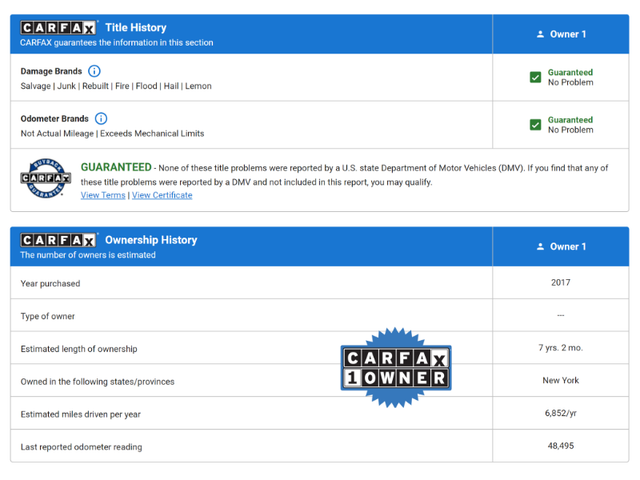Click 'Owned in the following states/provinces' label

[x=98, y=382]
